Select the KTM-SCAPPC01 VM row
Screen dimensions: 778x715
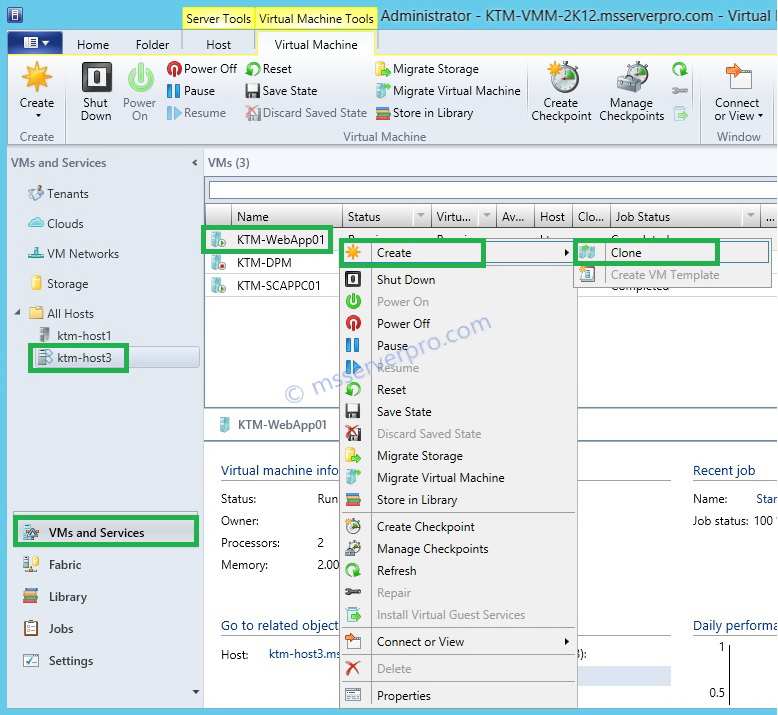tap(278, 286)
